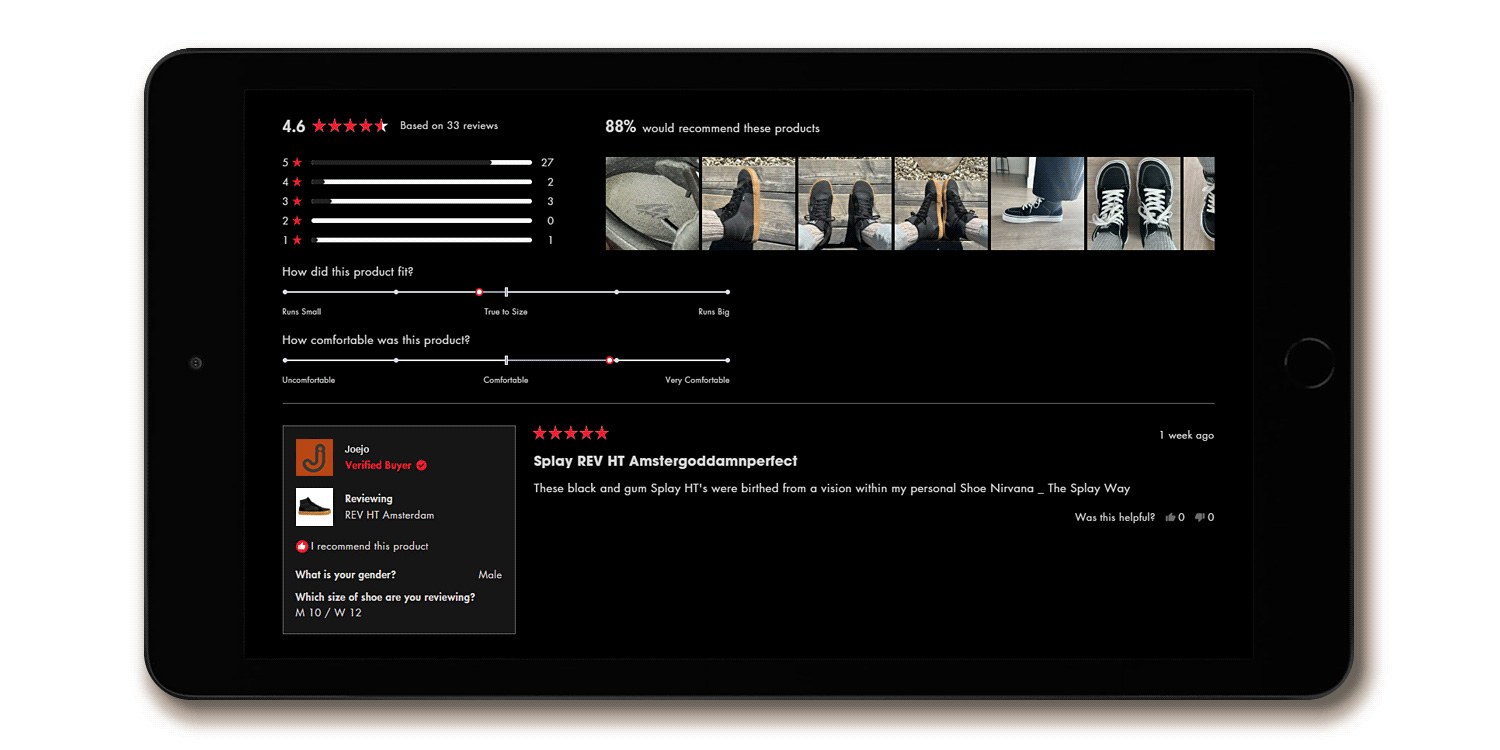The image size is (1500, 750).
Task: Click Joejo's orange J avatar
Action: [x=314, y=457]
